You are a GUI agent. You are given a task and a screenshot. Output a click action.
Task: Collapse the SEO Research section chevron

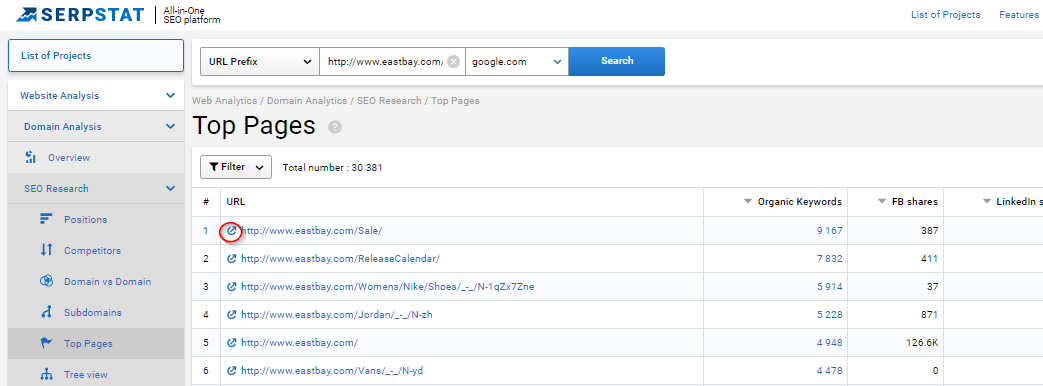170,188
